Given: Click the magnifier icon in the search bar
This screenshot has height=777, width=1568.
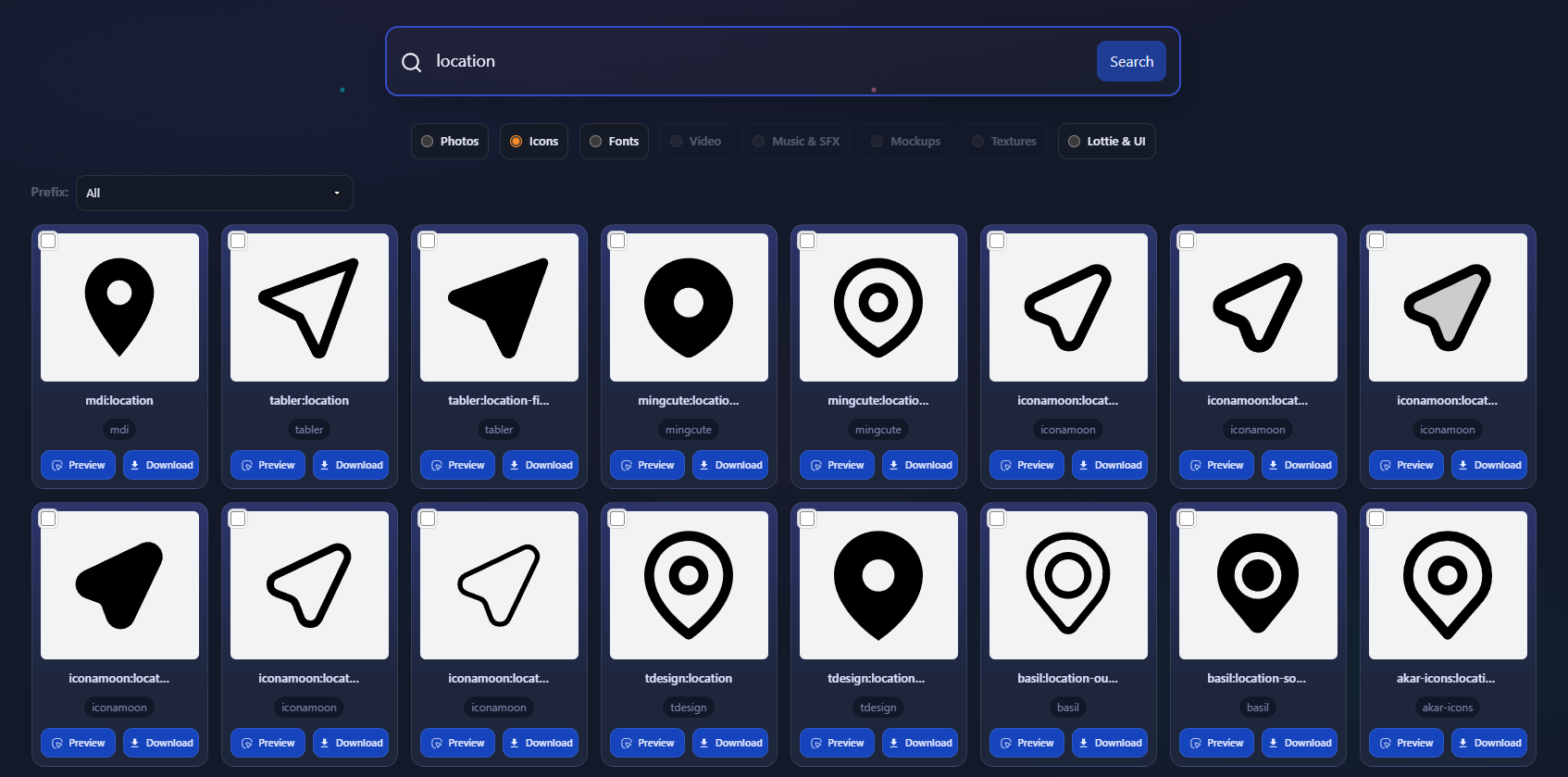Looking at the screenshot, I should coord(411,62).
